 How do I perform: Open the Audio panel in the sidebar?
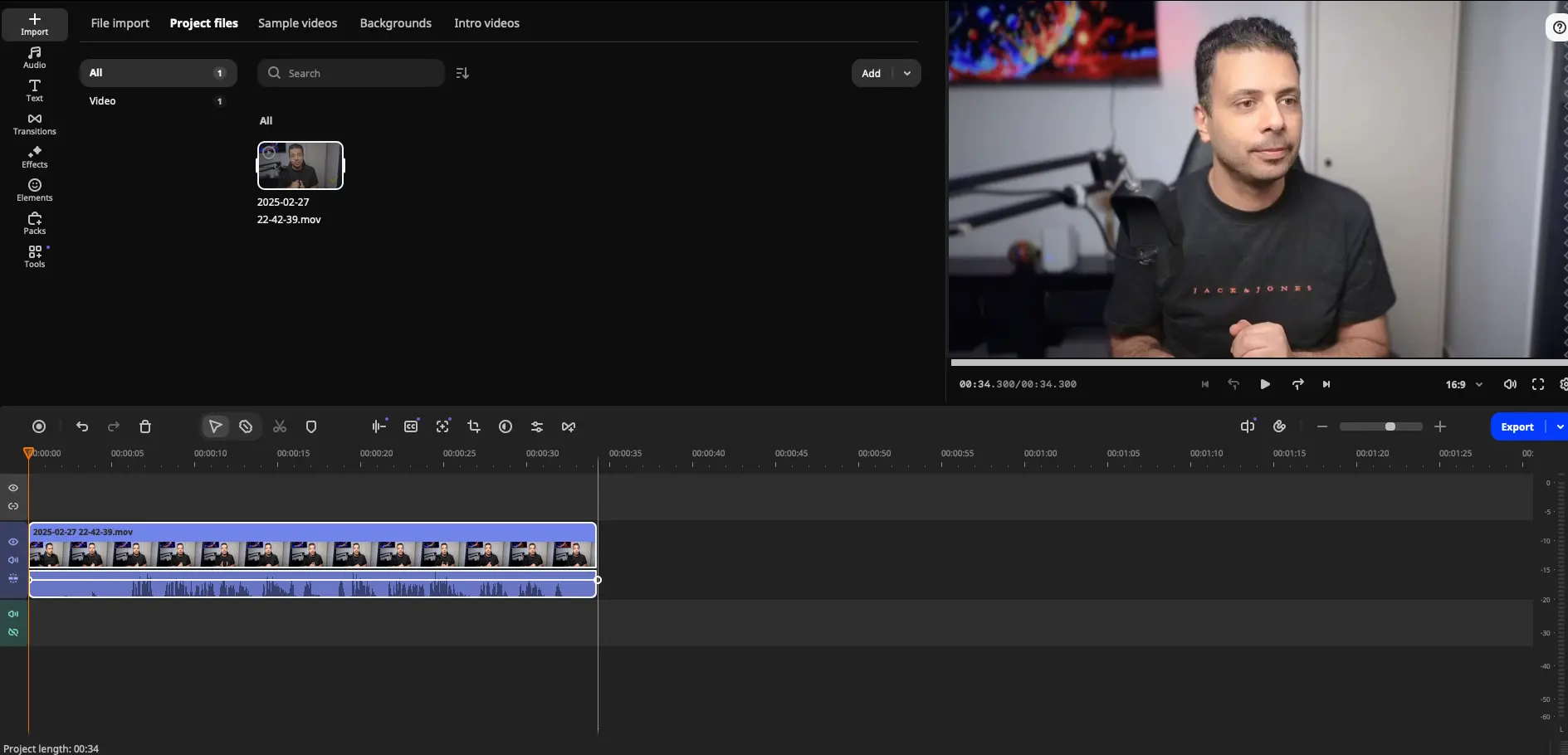click(x=34, y=56)
